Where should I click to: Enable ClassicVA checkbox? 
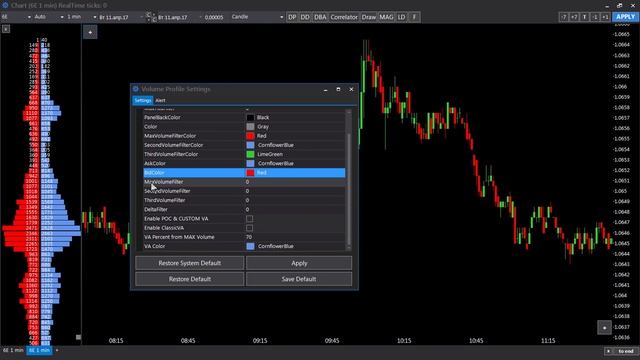pos(249,228)
